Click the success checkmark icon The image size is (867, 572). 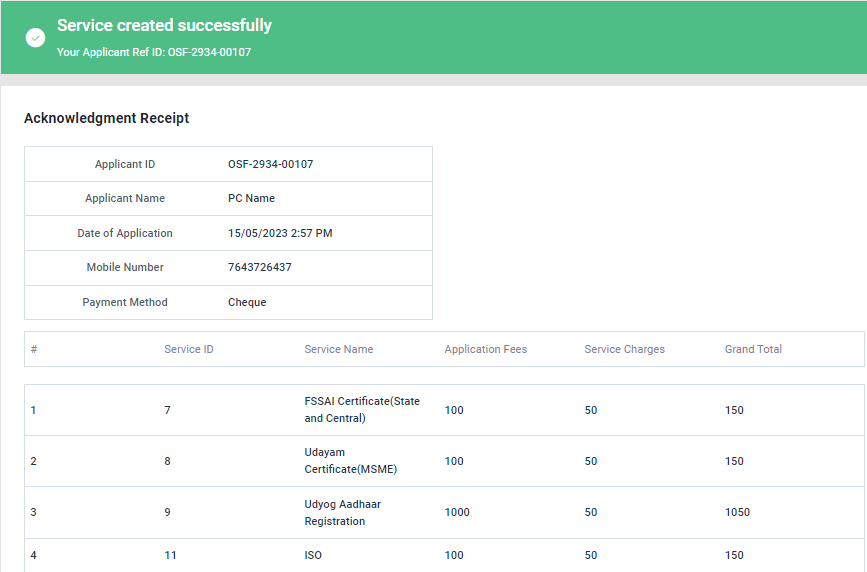(x=36, y=38)
